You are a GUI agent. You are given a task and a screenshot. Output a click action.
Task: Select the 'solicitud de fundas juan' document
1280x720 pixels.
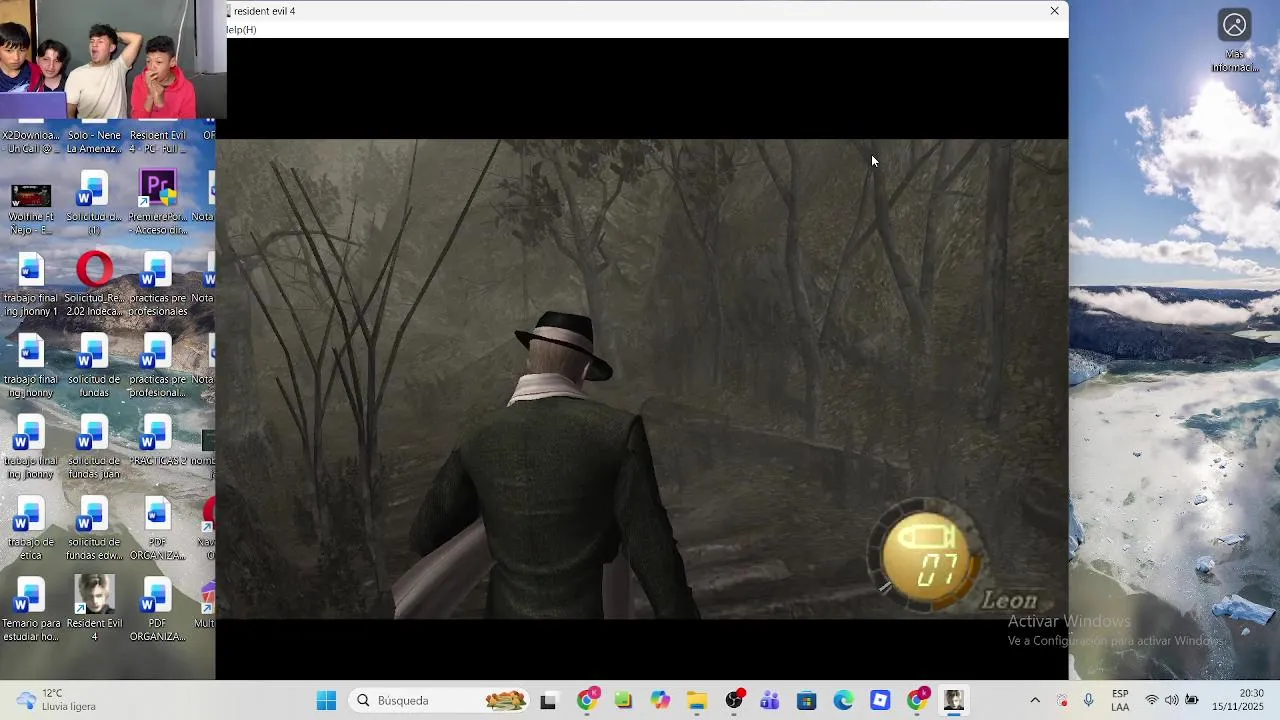coord(94,447)
